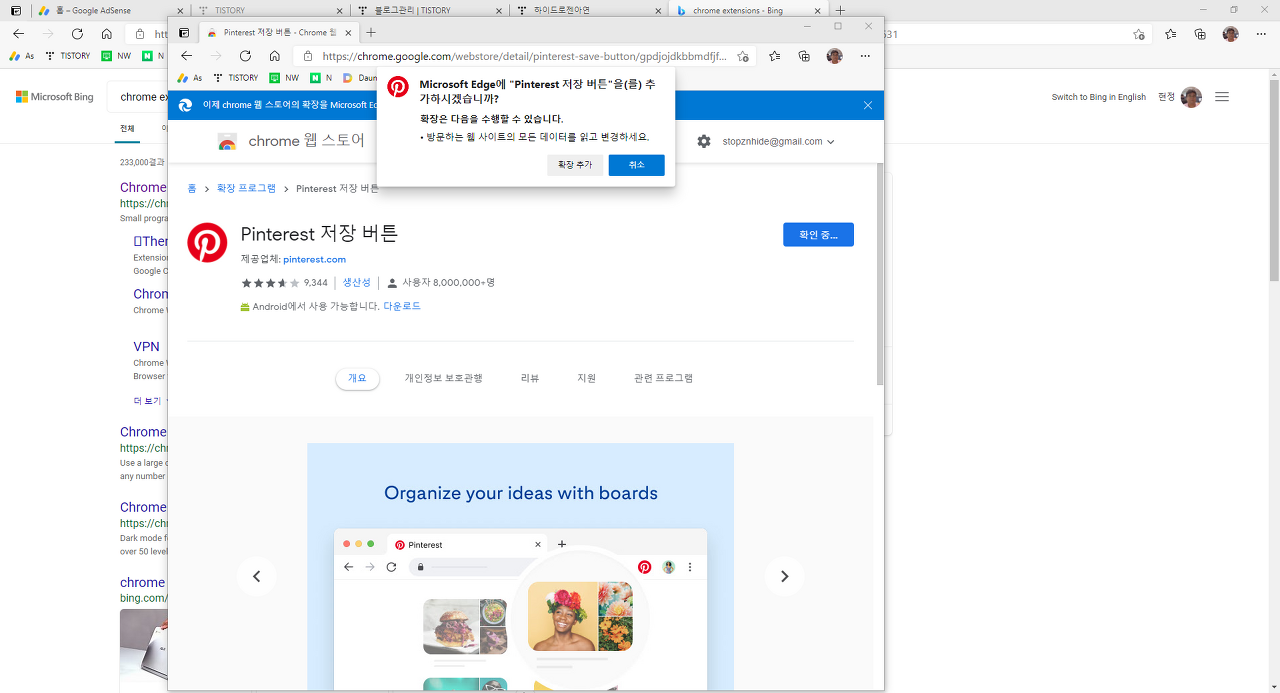Select 관련 프로그램 tab
Viewport: 1280px width, 693px height.
(x=663, y=378)
